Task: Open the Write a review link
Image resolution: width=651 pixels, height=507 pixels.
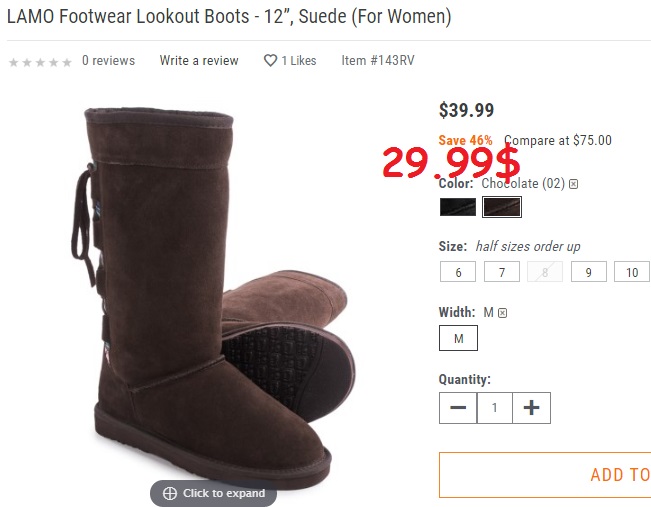Action: click(199, 61)
